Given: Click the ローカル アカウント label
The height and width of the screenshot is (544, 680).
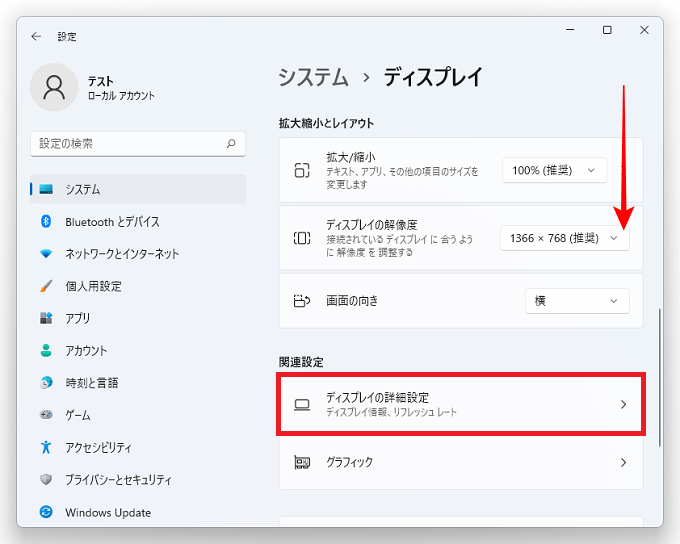Looking at the screenshot, I should tap(121, 95).
